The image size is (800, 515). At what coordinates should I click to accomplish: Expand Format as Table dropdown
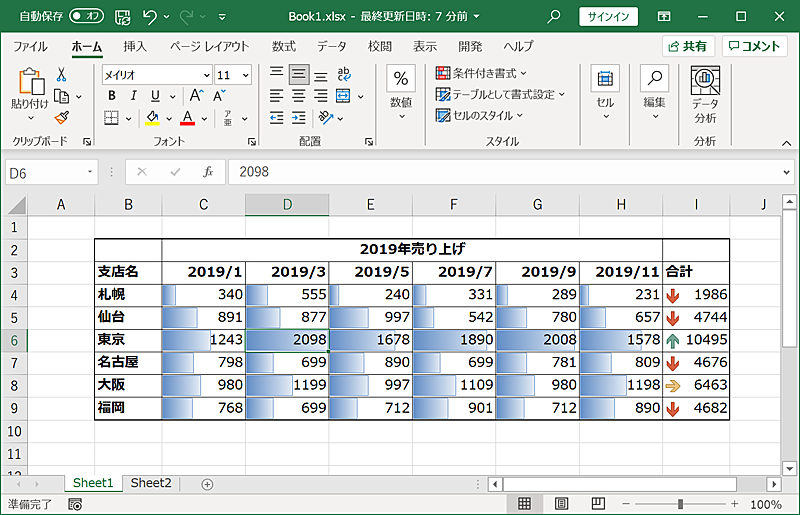click(x=500, y=94)
